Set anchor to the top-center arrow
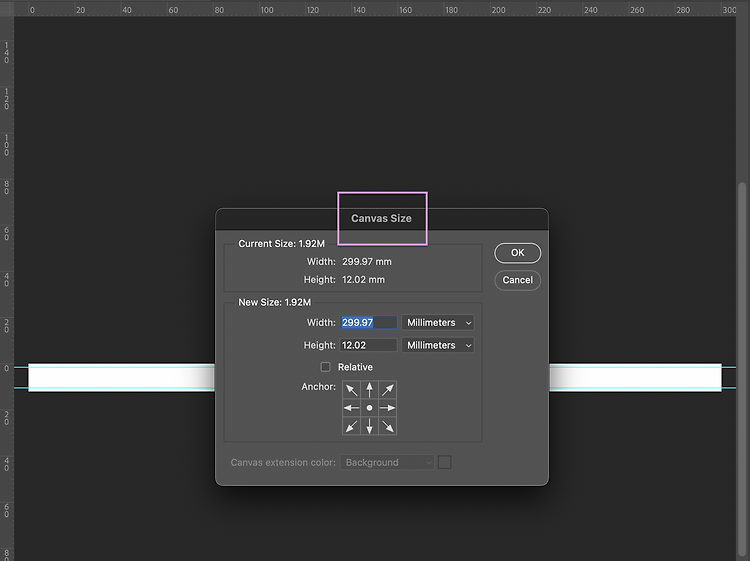The height and width of the screenshot is (561, 750). (x=369, y=390)
